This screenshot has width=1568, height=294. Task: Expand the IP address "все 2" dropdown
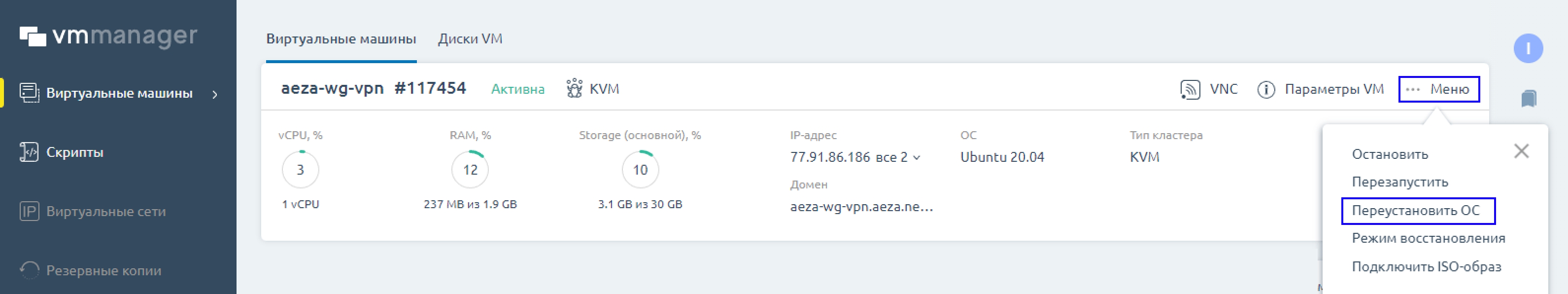pos(898,157)
